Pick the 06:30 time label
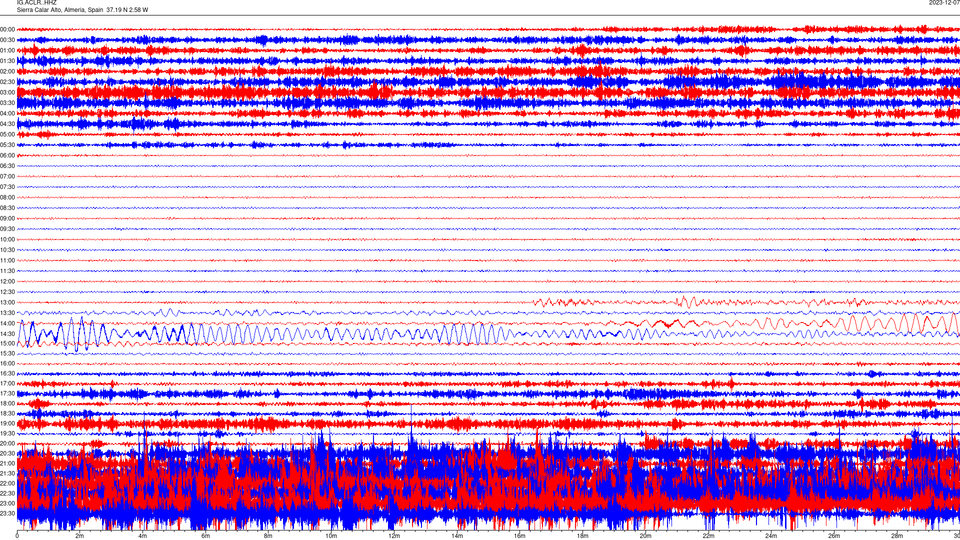960x540 pixels. 7,166
